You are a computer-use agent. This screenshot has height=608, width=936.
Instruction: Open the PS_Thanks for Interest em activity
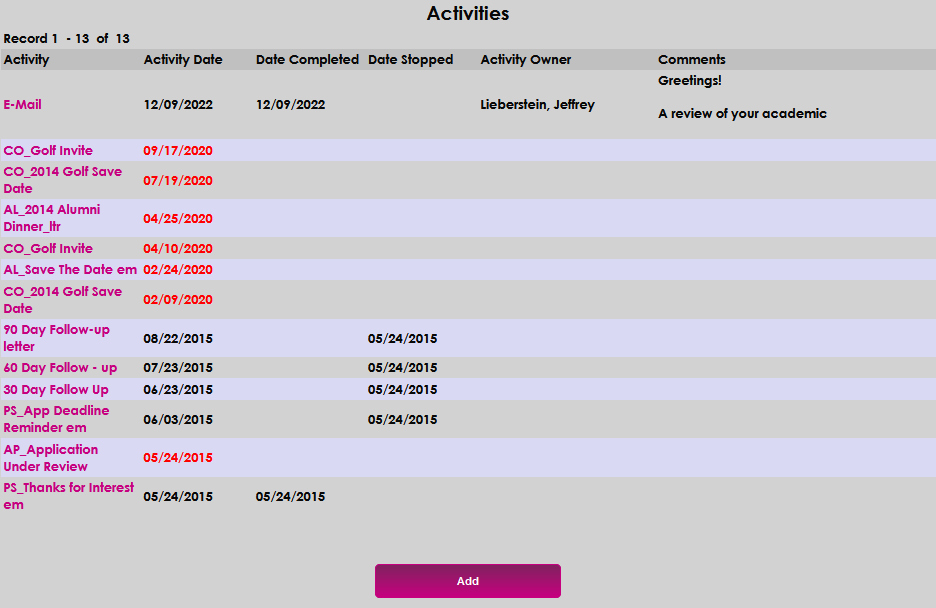[67, 496]
